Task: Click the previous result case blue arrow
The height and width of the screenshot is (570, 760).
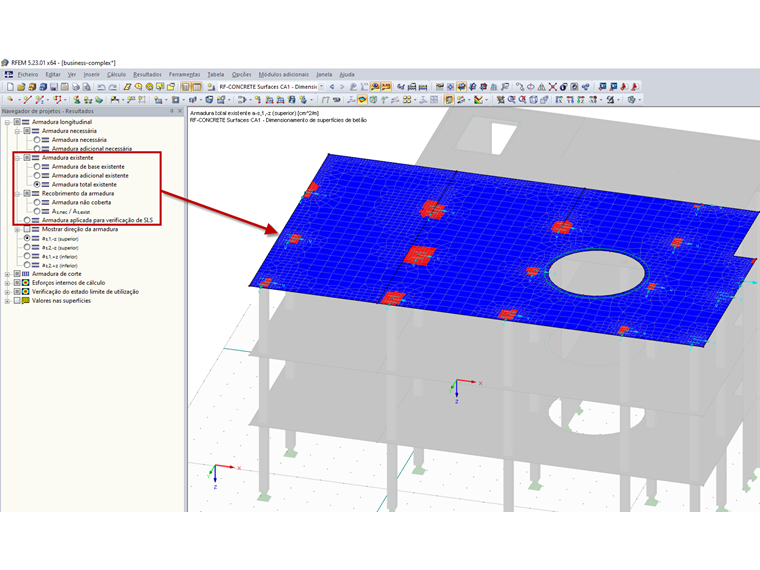Action: 332,87
